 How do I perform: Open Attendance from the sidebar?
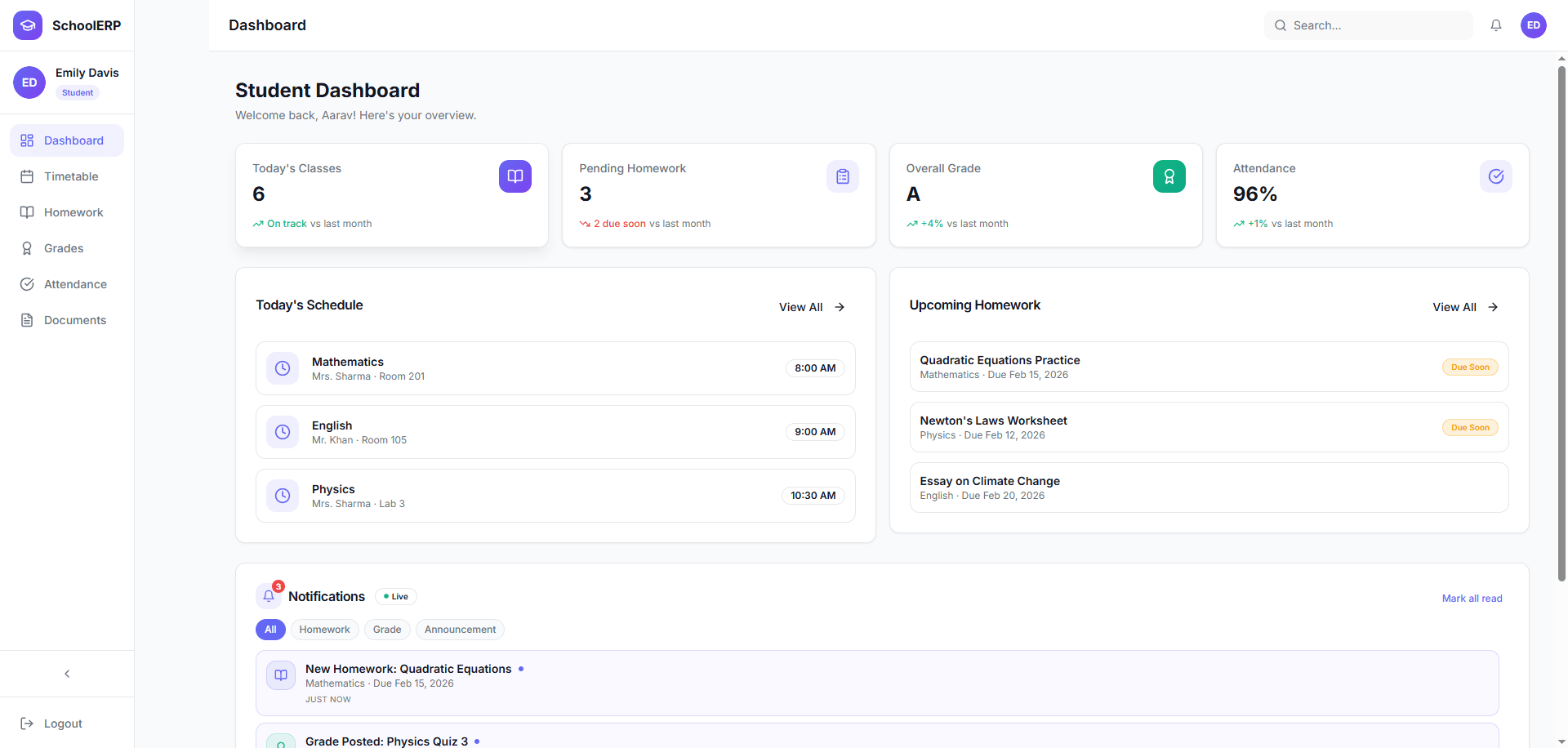pyautogui.click(x=67, y=284)
